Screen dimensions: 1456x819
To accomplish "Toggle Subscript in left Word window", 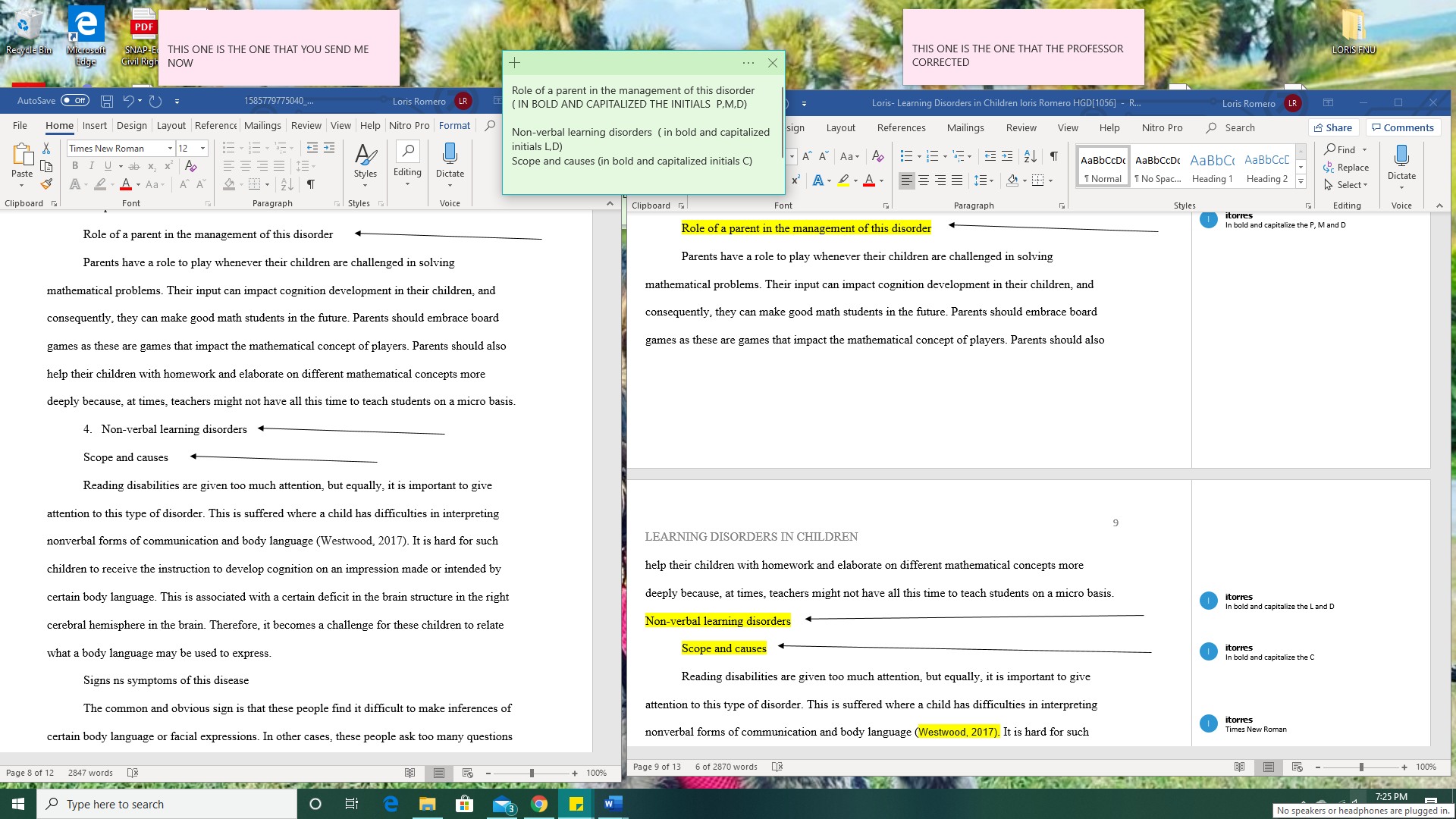I will click(152, 166).
